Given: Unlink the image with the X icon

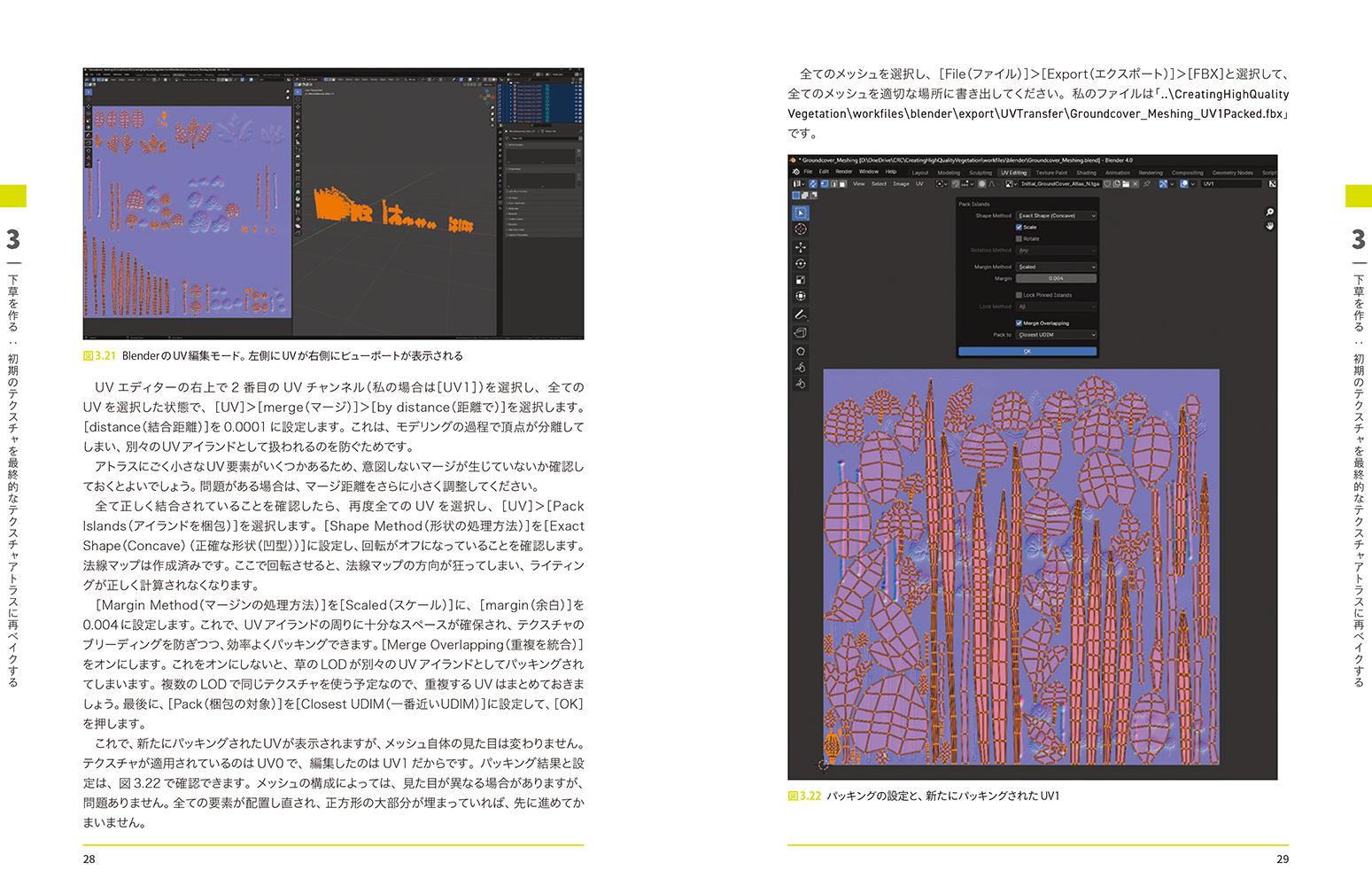Looking at the screenshot, I should (x=1136, y=184).
